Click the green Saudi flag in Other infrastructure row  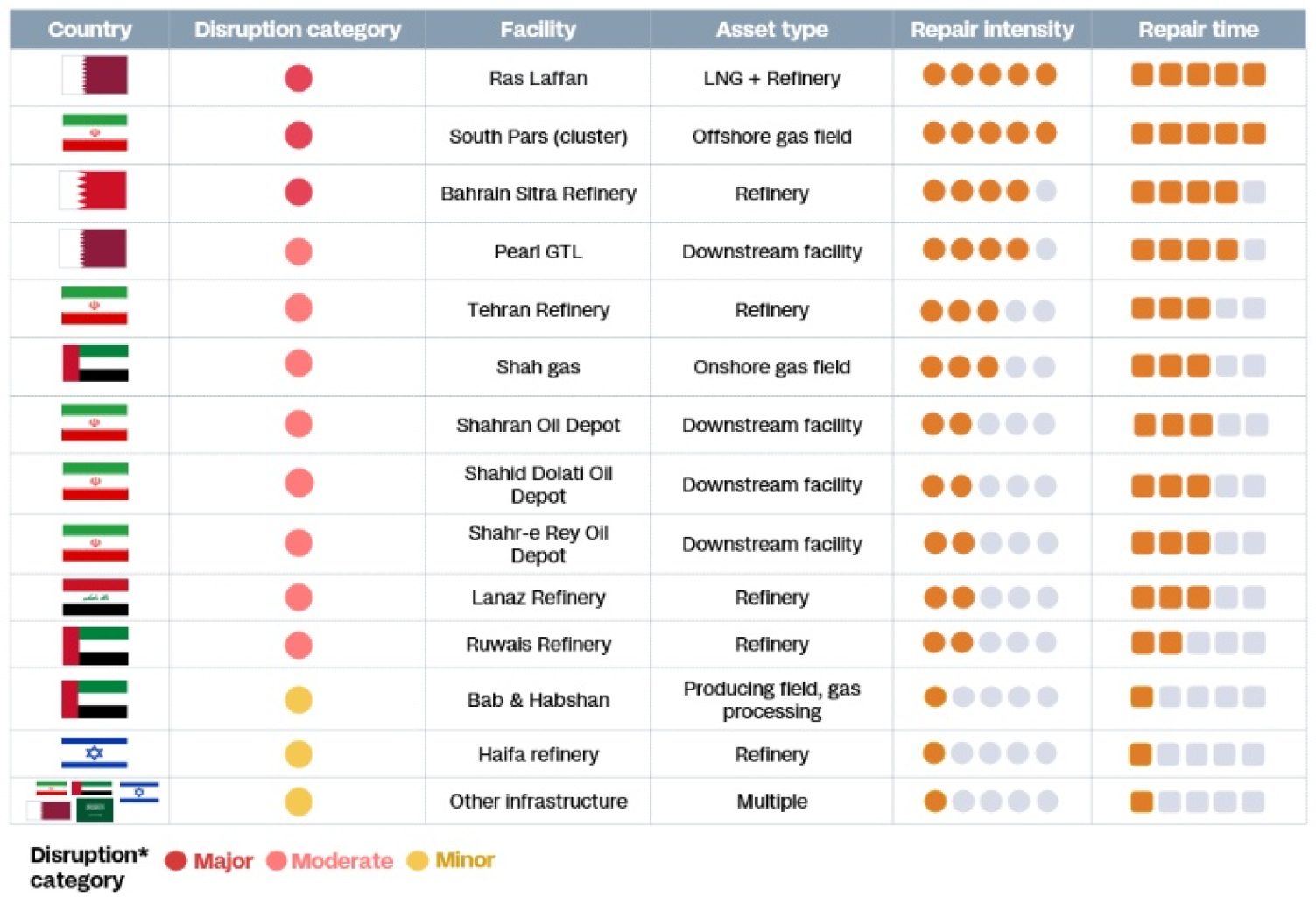[95, 809]
